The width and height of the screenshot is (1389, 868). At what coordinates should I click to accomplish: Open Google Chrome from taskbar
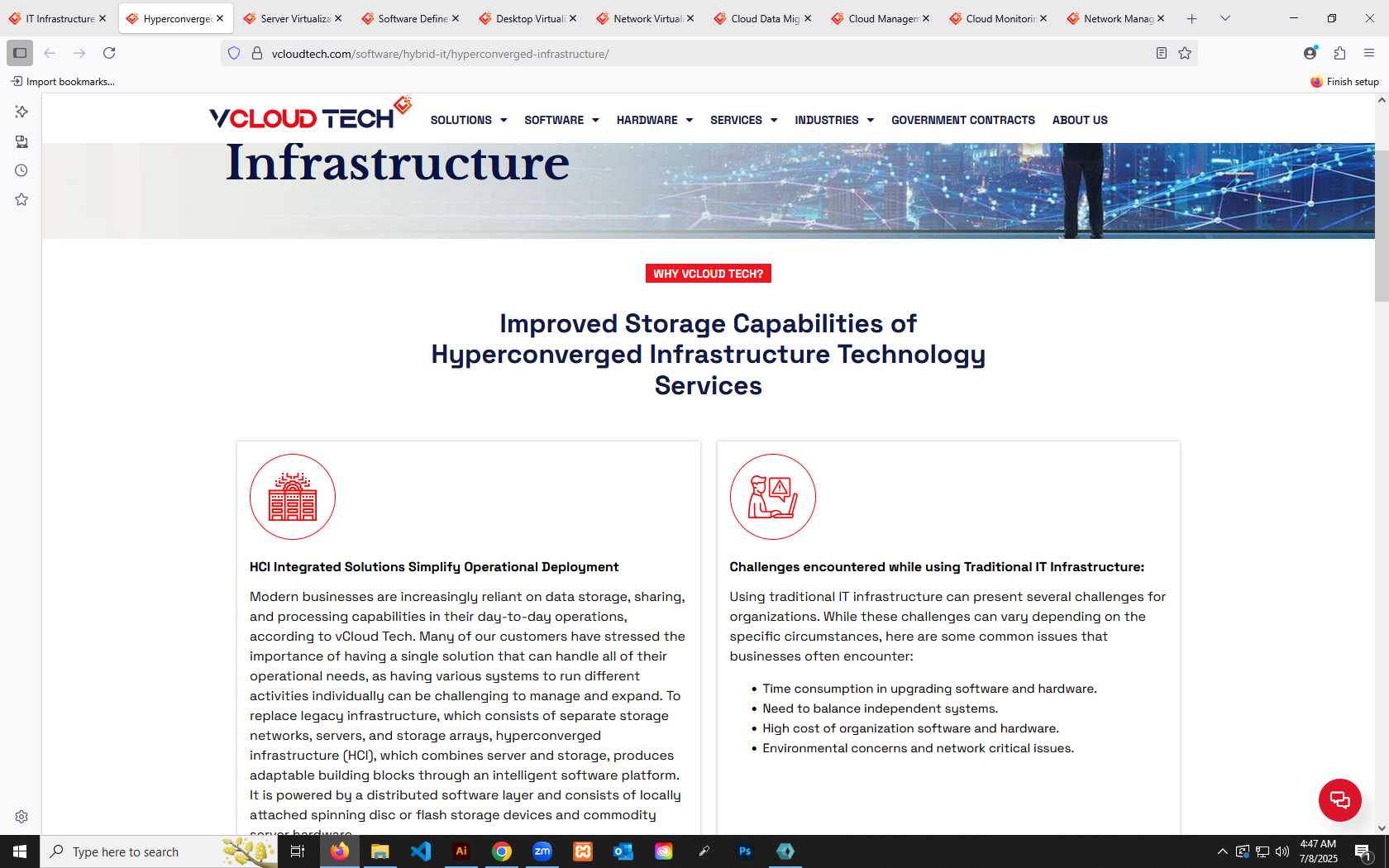502,851
